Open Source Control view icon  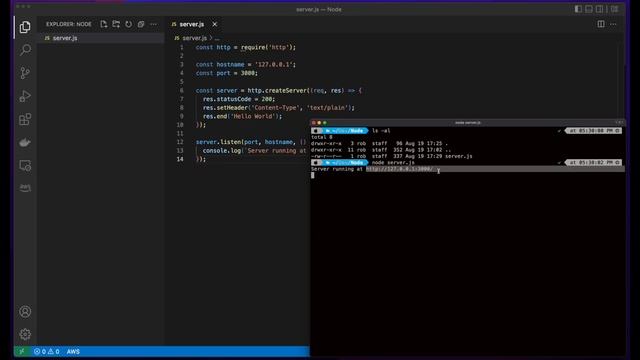[x=25, y=73]
